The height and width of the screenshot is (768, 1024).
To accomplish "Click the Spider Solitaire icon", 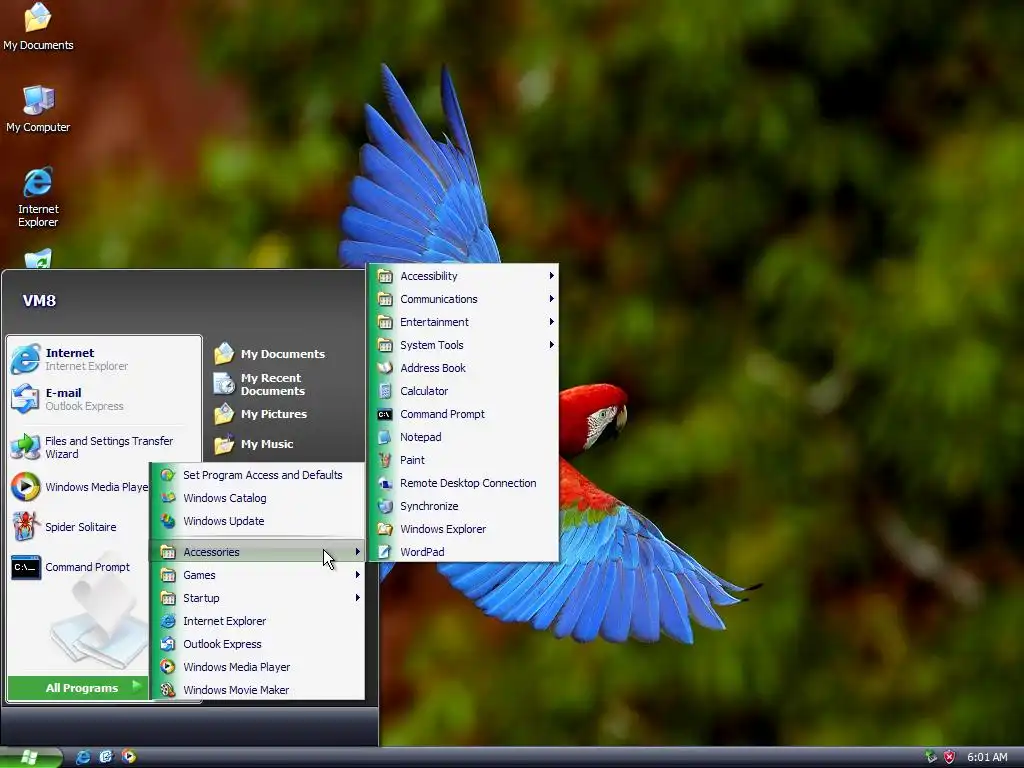I will tap(25, 526).
